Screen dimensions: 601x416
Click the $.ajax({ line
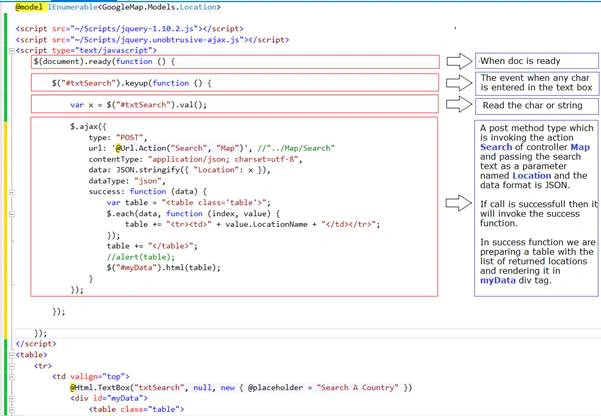88,127
